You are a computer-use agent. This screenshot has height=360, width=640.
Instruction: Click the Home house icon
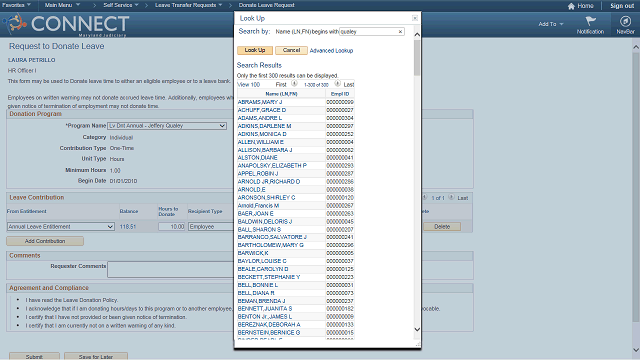[571, 6]
